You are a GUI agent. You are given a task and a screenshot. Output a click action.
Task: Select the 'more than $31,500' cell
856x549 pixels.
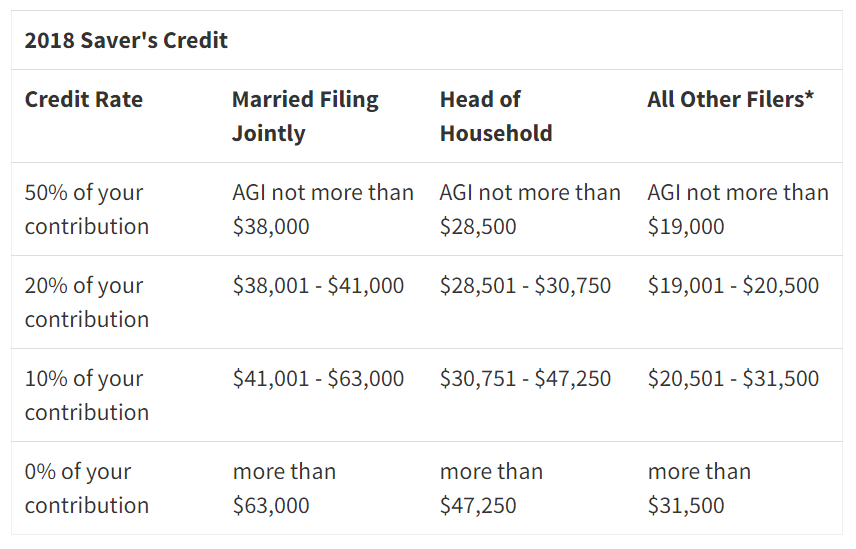pos(699,488)
